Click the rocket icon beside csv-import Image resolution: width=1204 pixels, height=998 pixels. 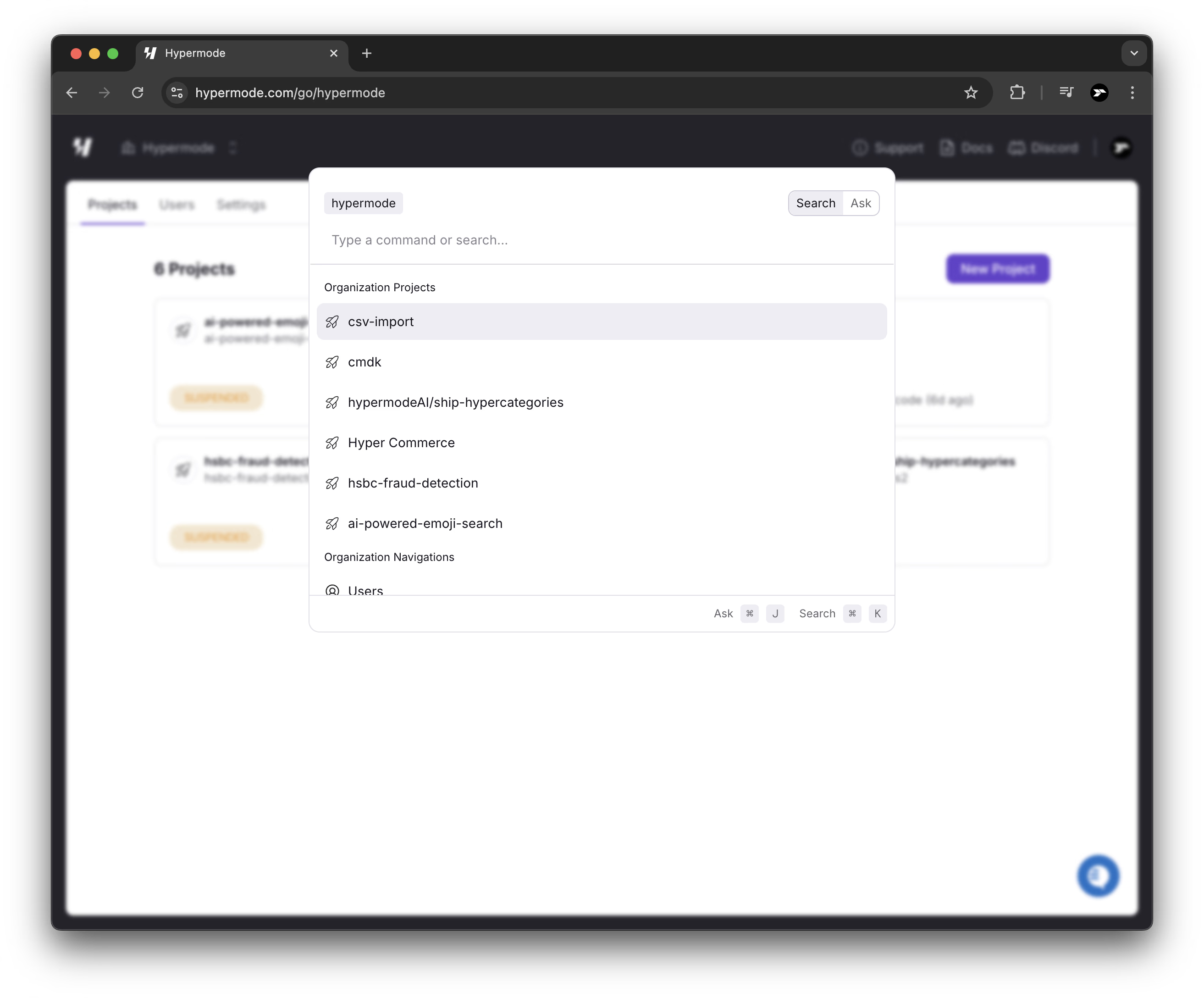pos(332,322)
